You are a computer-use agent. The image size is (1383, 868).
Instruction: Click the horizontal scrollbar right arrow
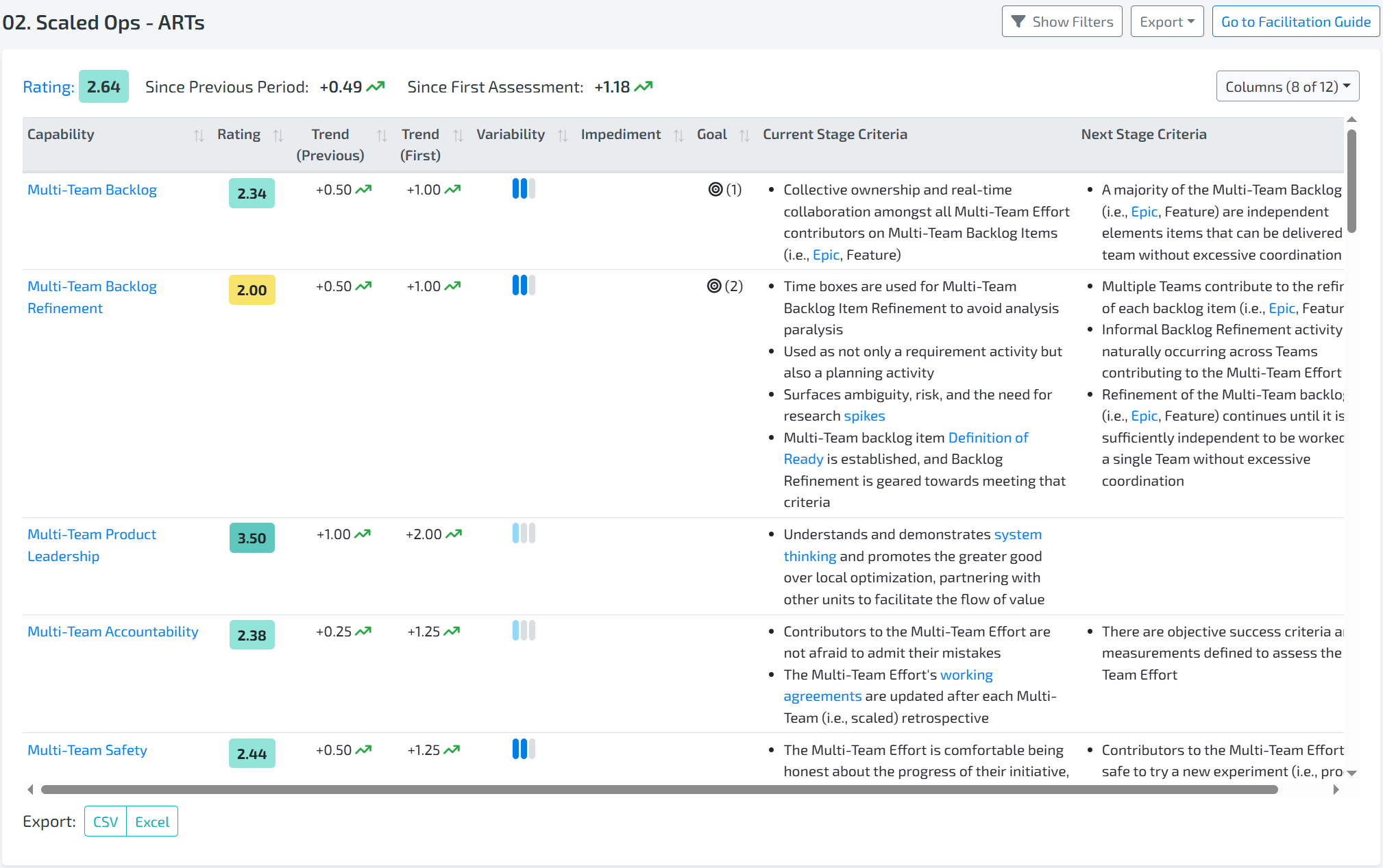pos(1336,790)
